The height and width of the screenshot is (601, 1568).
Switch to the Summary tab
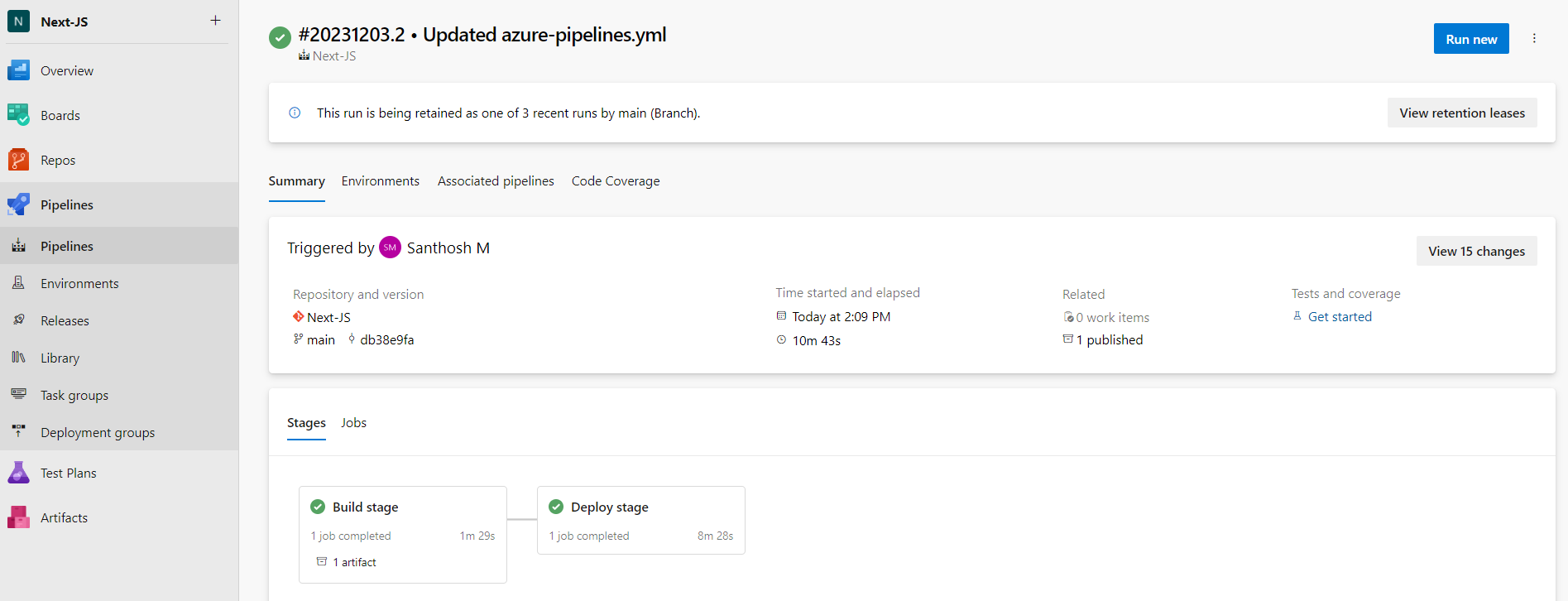(296, 181)
